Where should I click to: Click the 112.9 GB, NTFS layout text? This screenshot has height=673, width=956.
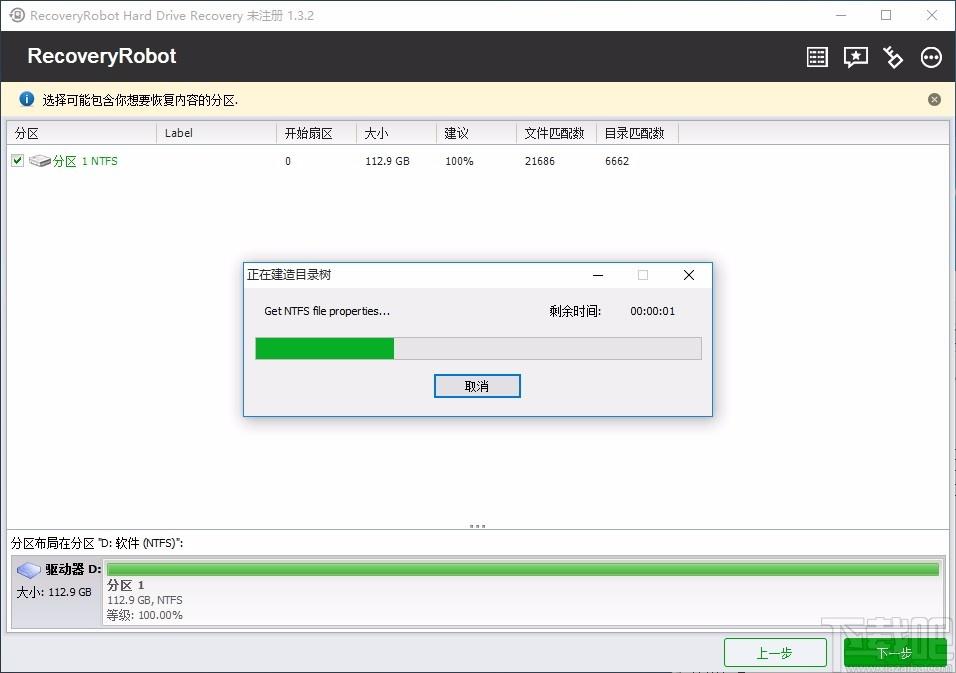tap(144, 600)
